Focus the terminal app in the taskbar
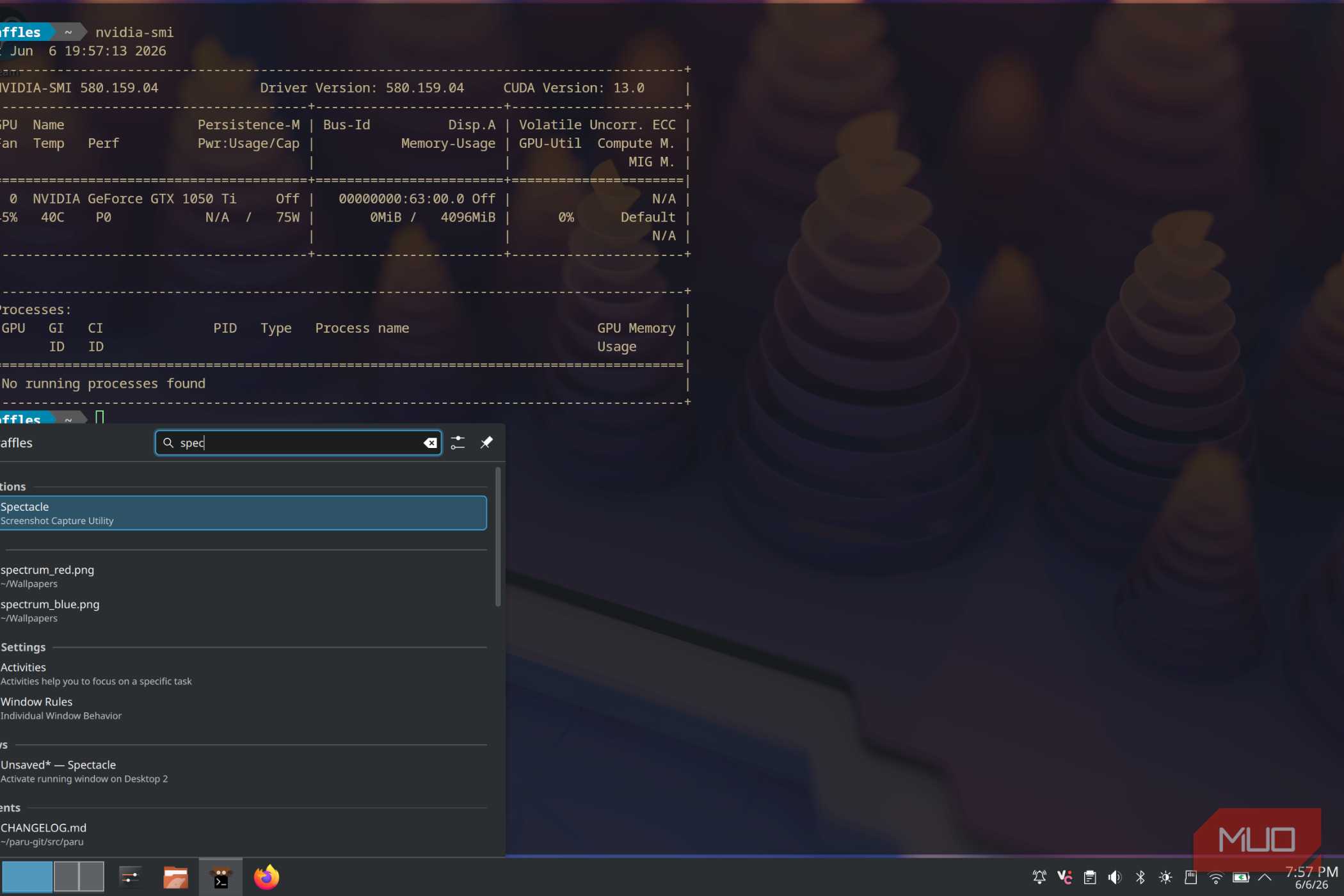This screenshot has width=1344, height=896. point(221,877)
